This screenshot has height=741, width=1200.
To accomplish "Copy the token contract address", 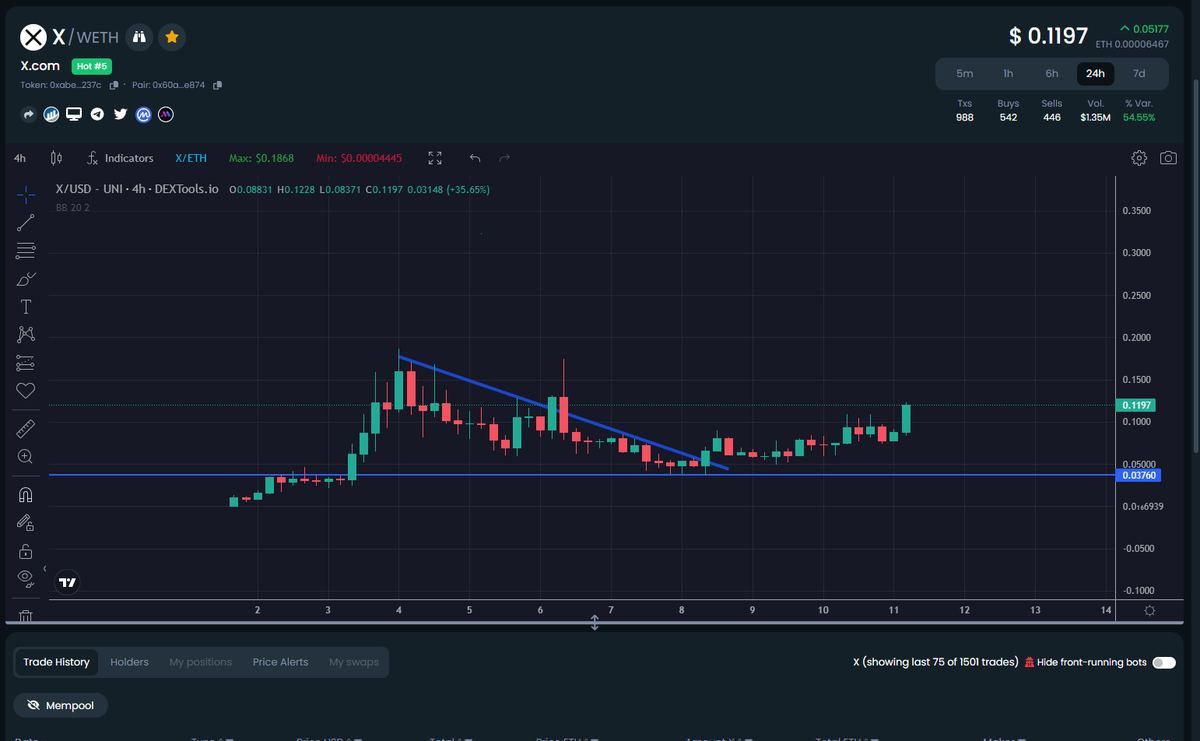I will pyautogui.click(x=114, y=85).
